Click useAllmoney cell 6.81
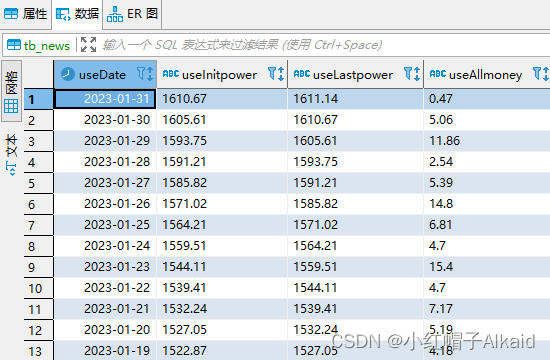The width and height of the screenshot is (550, 360). [x=487, y=225]
